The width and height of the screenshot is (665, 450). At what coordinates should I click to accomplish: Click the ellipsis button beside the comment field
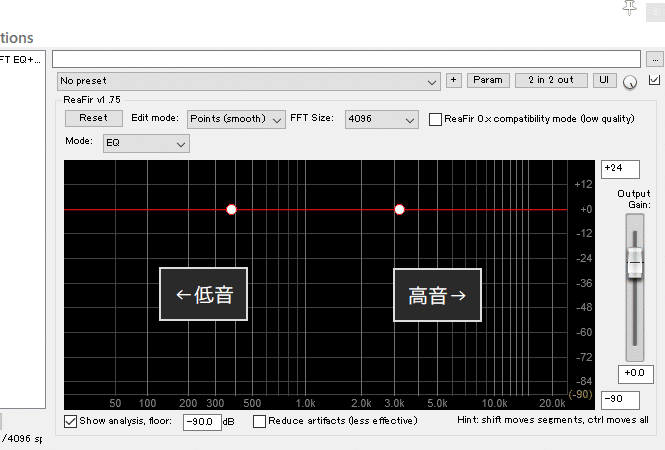(x=655, y=59)
